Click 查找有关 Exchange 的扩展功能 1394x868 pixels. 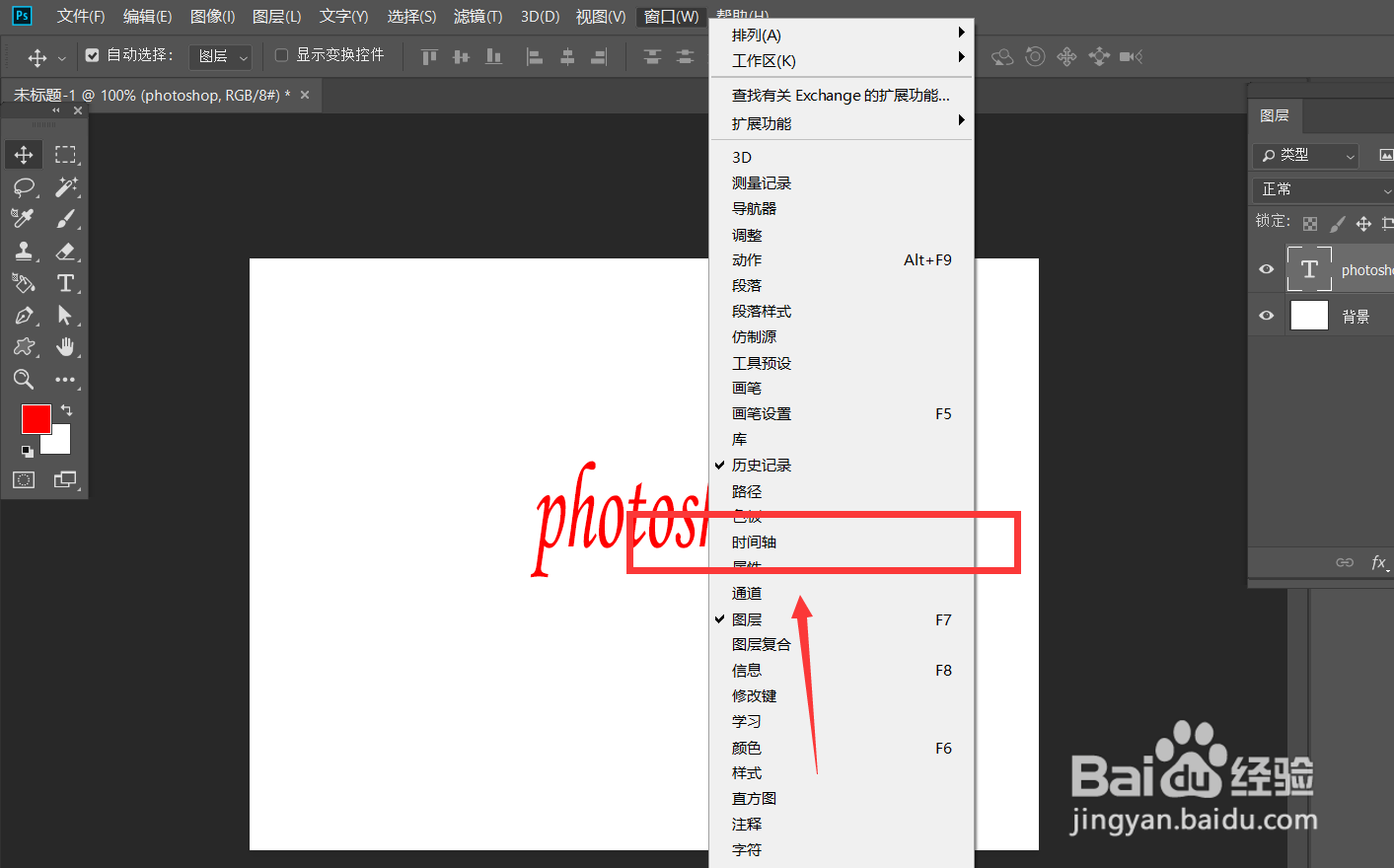[842, 96]
